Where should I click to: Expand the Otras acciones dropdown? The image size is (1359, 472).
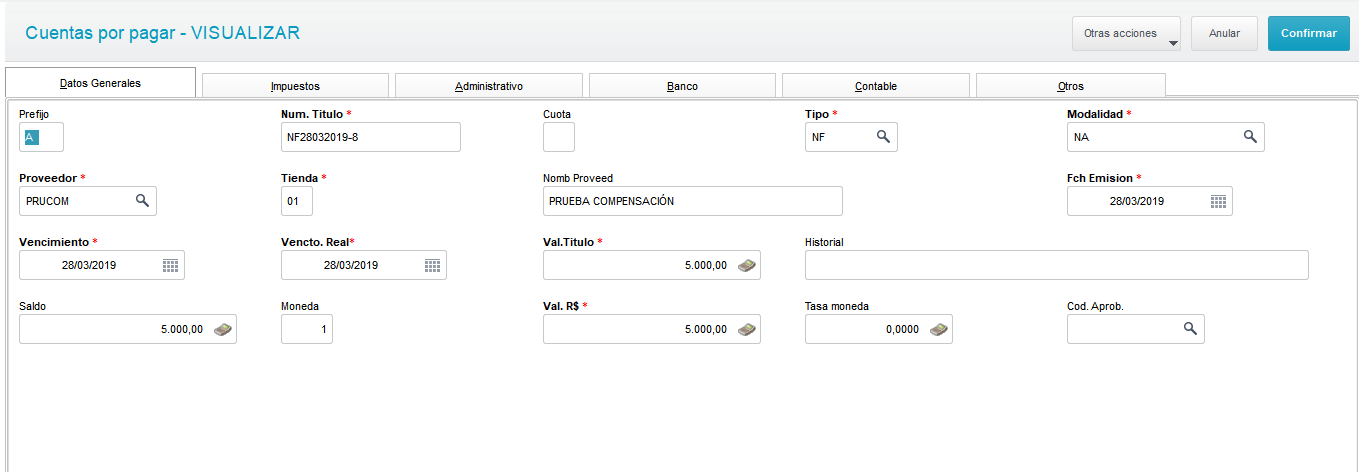click(x=1126, y=33)
